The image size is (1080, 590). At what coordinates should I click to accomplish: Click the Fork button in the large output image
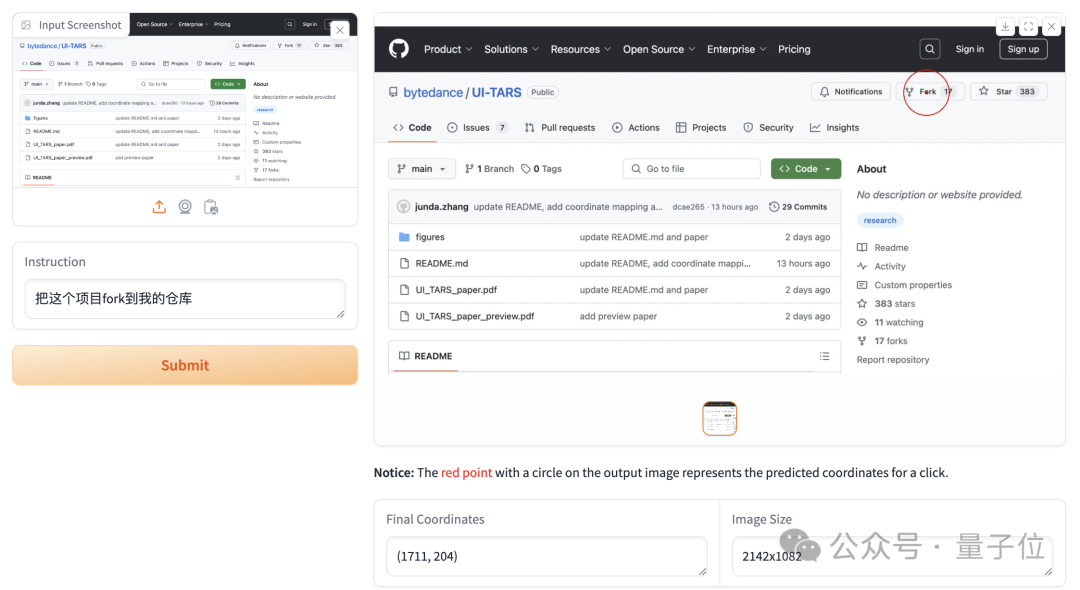(x=928, y=92)
